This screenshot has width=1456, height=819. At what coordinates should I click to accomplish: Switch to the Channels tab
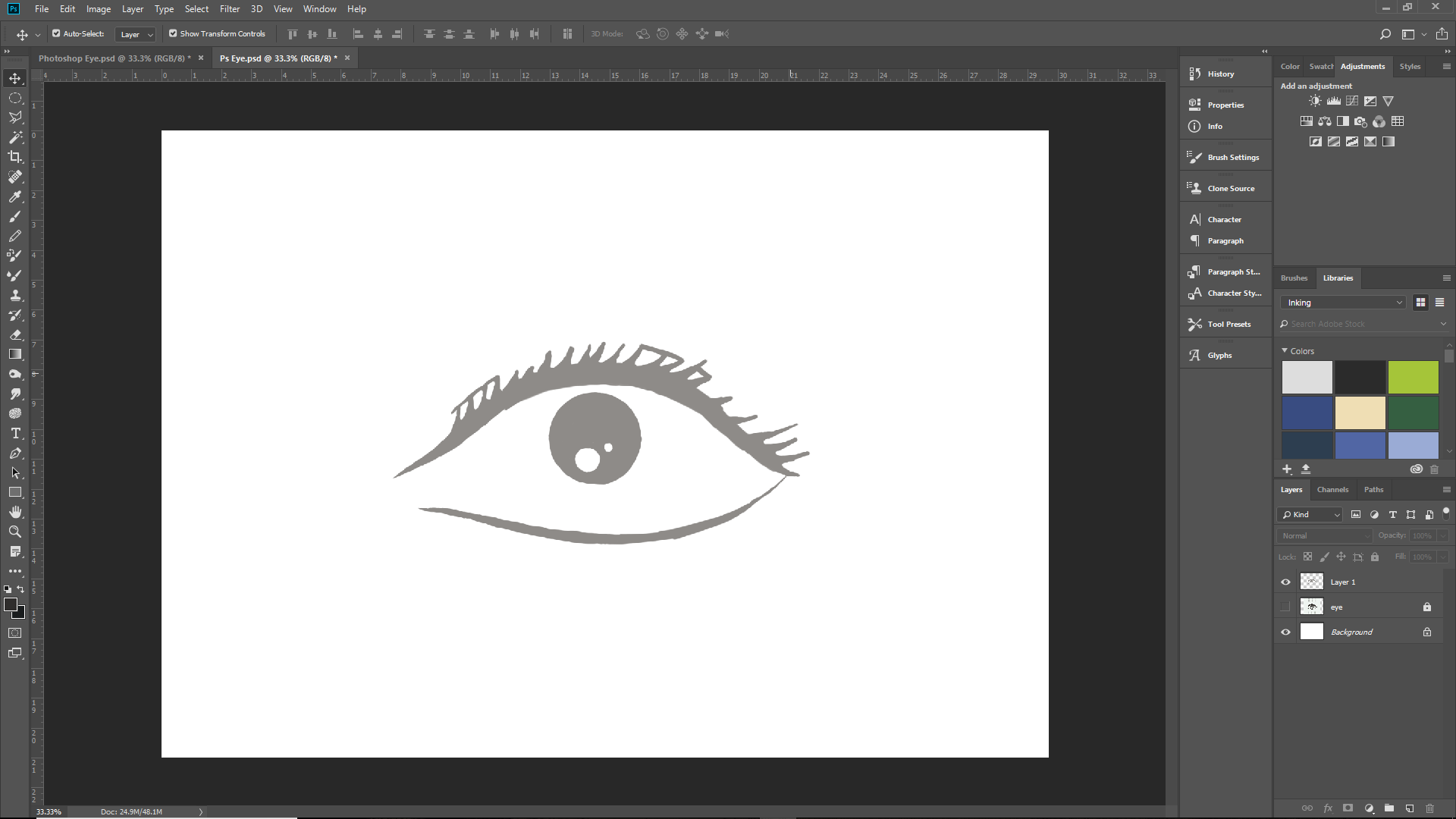pyautogui.click(x=1332, y=490)
